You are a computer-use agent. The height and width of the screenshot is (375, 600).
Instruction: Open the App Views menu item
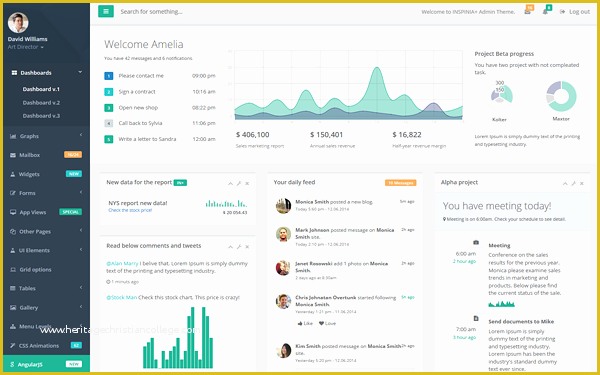[x=46, y=212]
